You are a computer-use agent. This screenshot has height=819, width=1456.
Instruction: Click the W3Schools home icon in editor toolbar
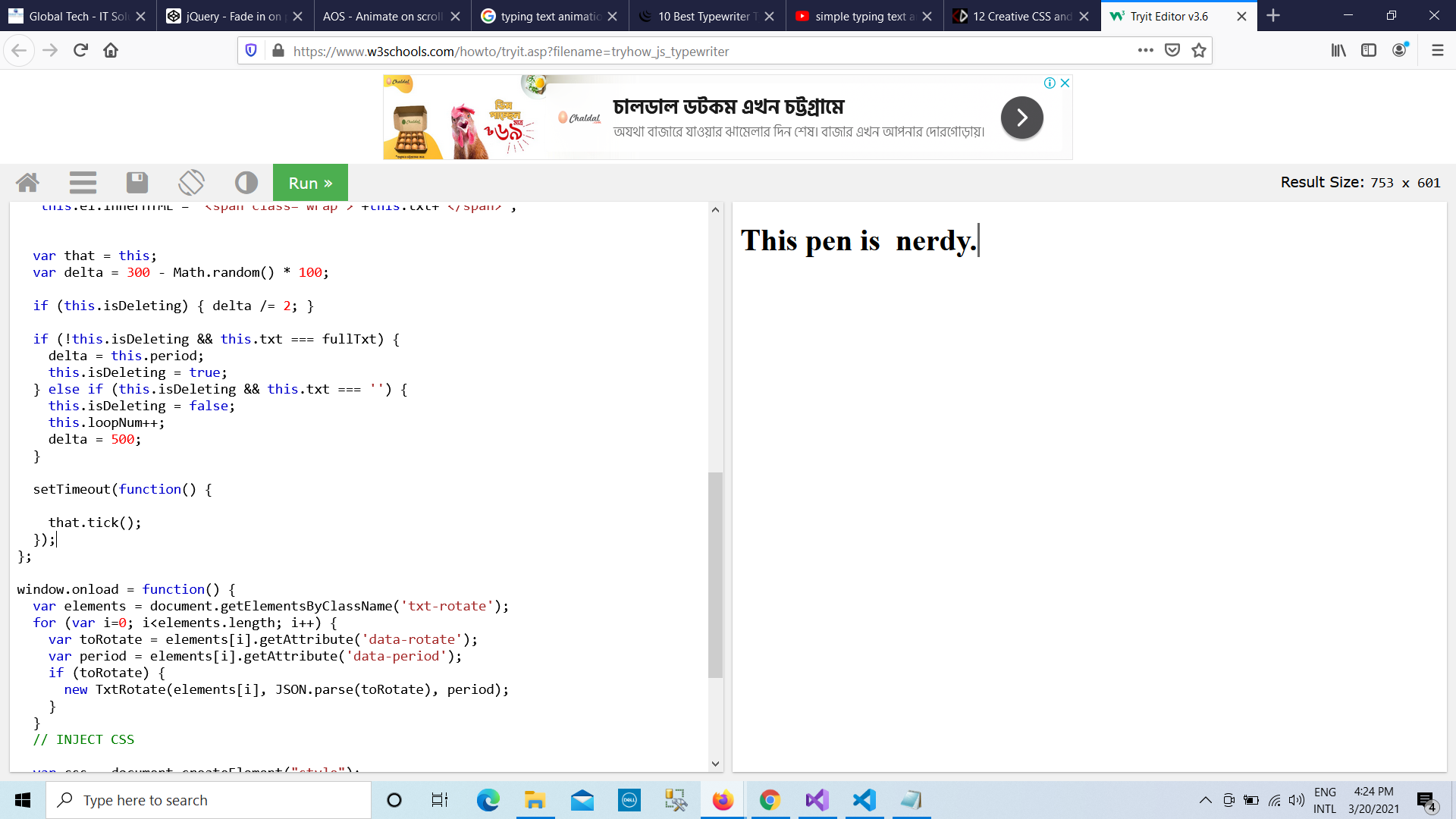pyautogui.click(x=27, y=183)
